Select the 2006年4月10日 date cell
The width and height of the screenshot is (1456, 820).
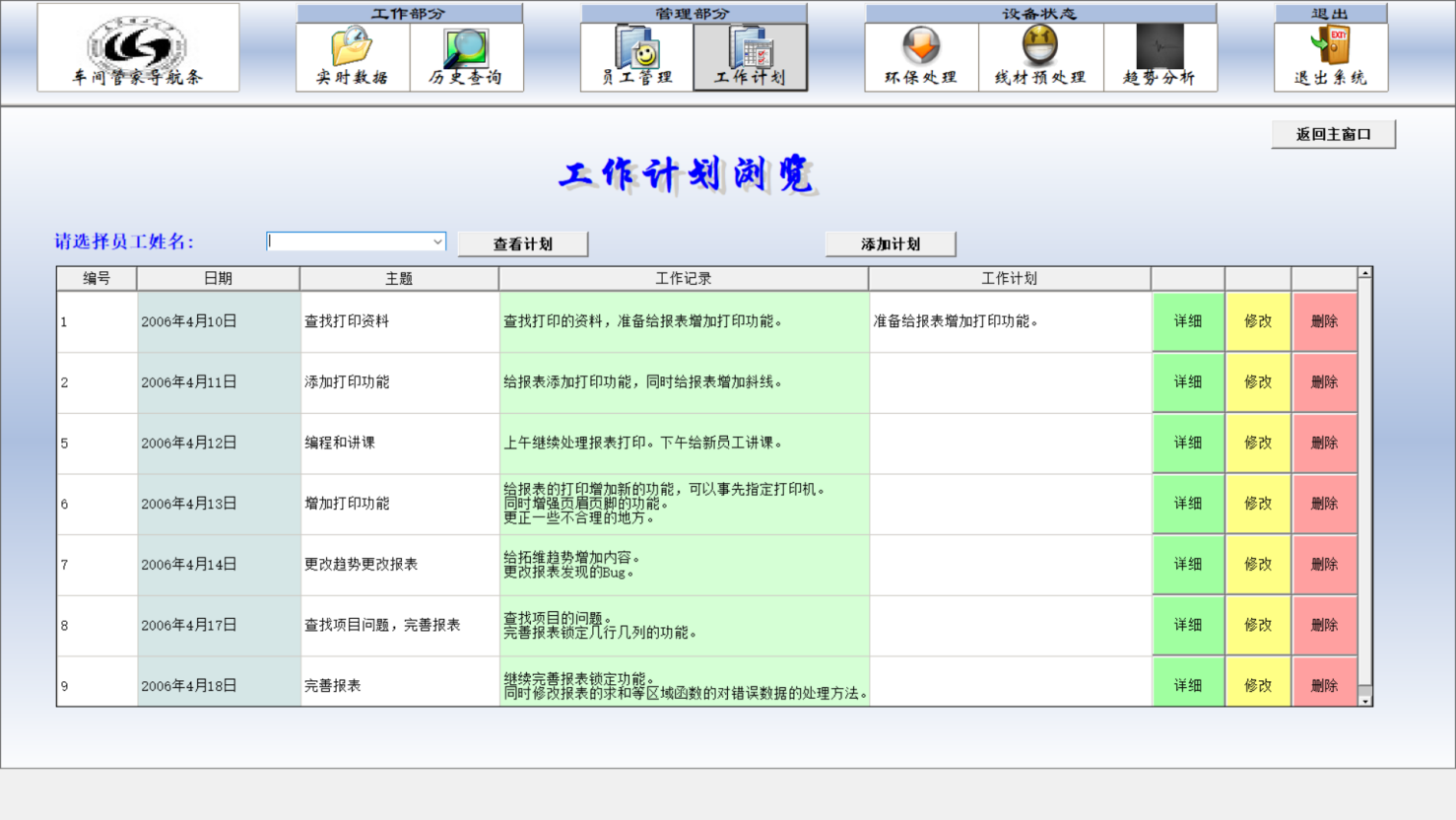219,321
